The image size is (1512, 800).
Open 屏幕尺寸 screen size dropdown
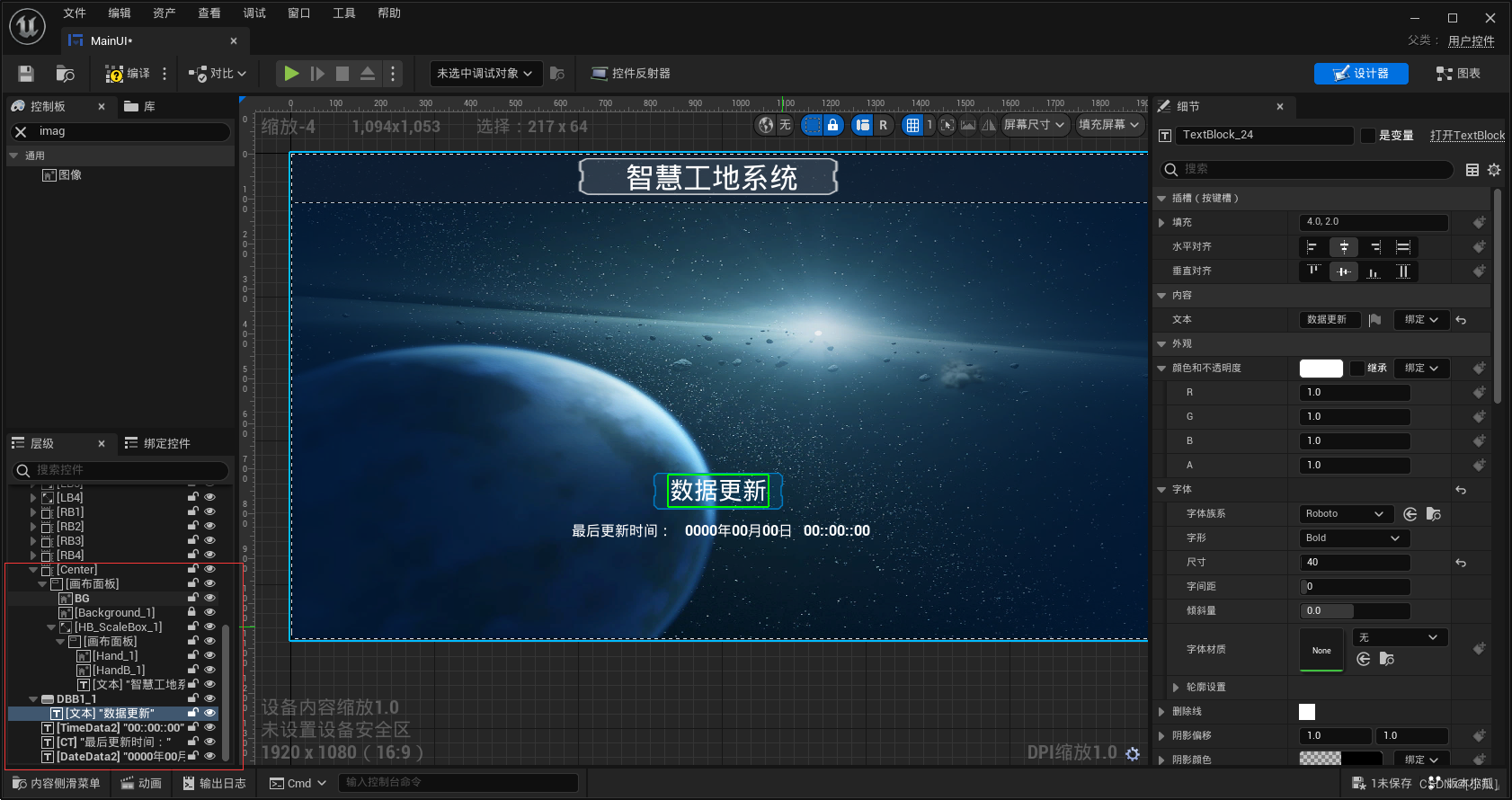1035,125
